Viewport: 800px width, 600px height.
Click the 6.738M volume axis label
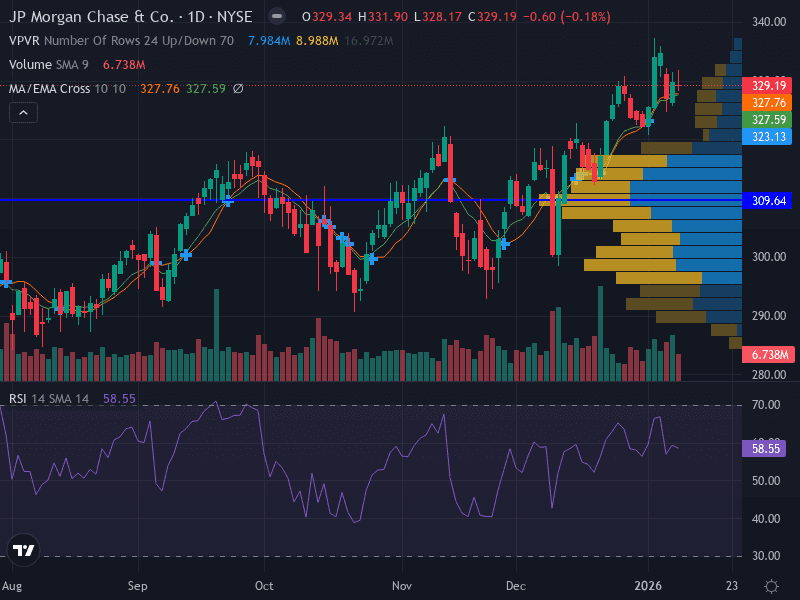[768, 355]
